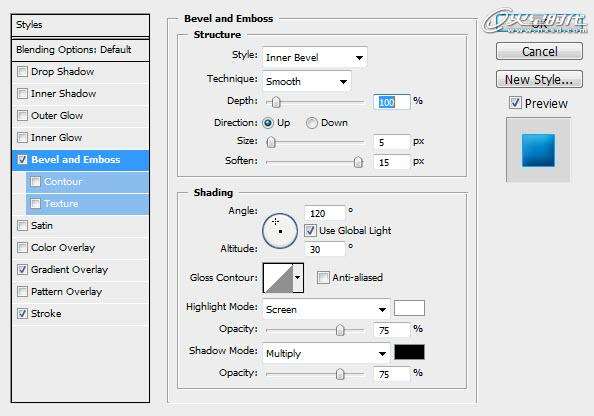This screenshot has height=416, width=594.
Task: Click the layer style preview thumbnail
Action: tap(538, 150)
